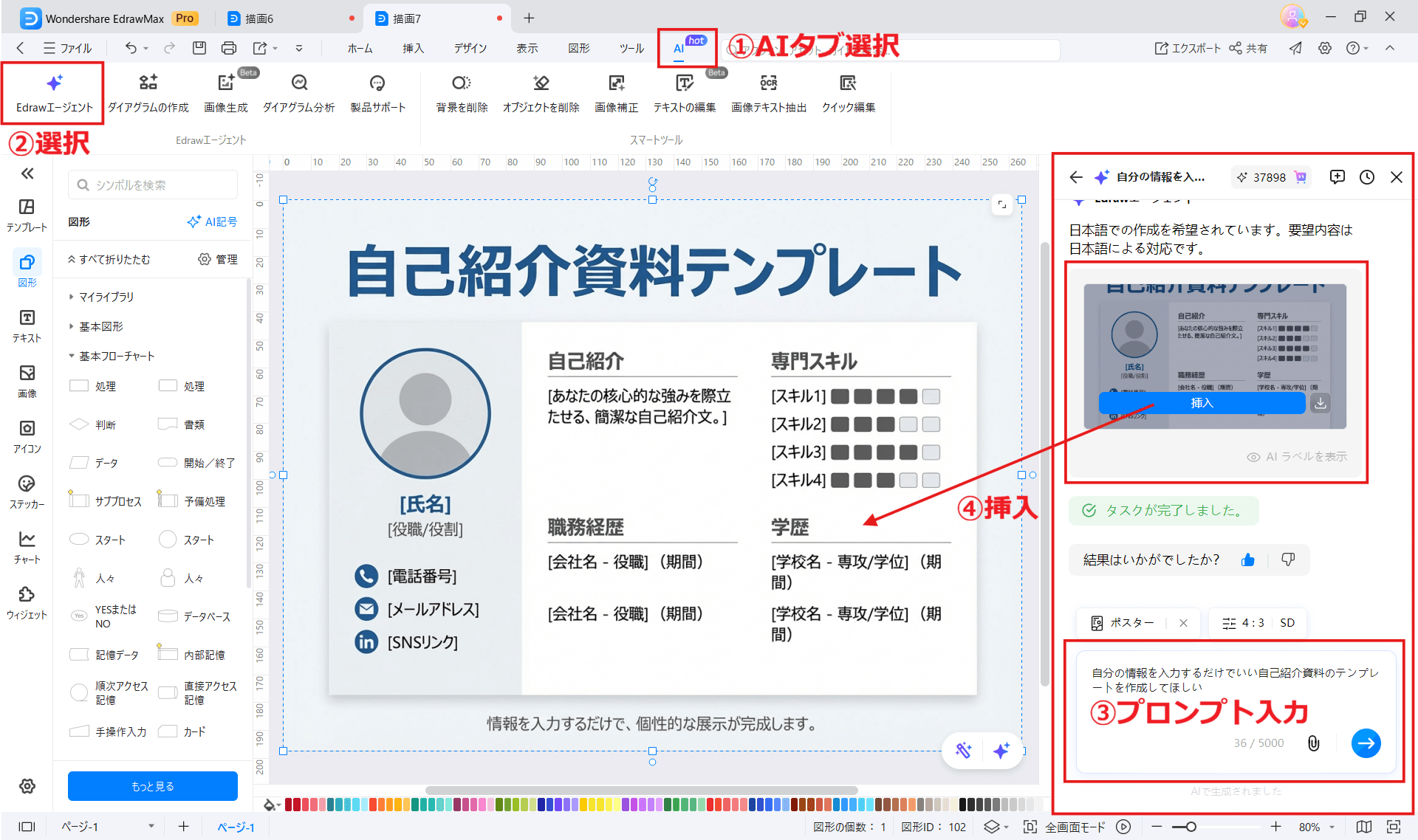
Task: Download the generated image thumbnail
Action: [1321, 403]
